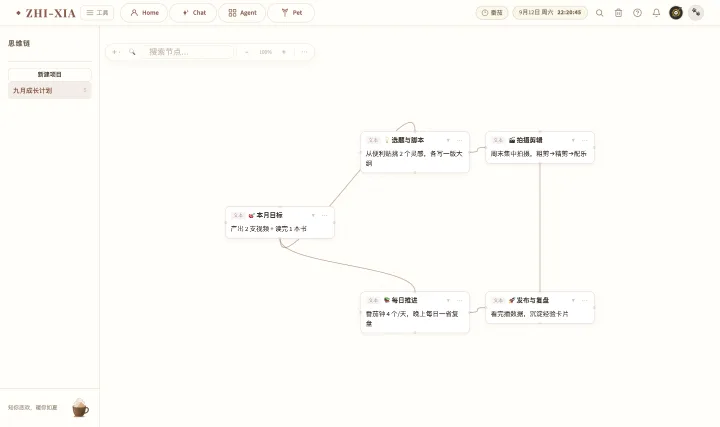
Task: Click the clapperboard emoji on 拍摄剪辑
Action: (x=512, y=140)
